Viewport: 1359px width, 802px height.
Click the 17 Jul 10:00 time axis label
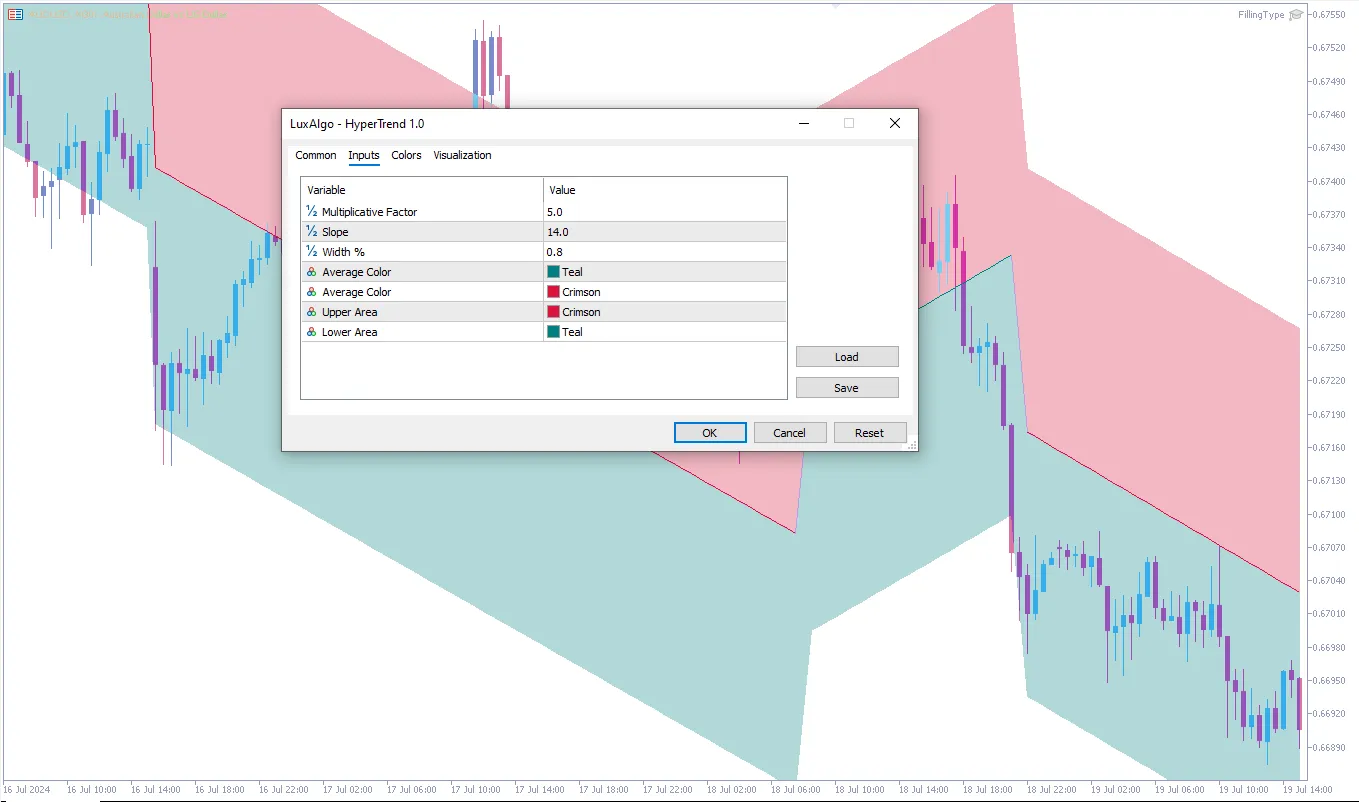[476, 790]
